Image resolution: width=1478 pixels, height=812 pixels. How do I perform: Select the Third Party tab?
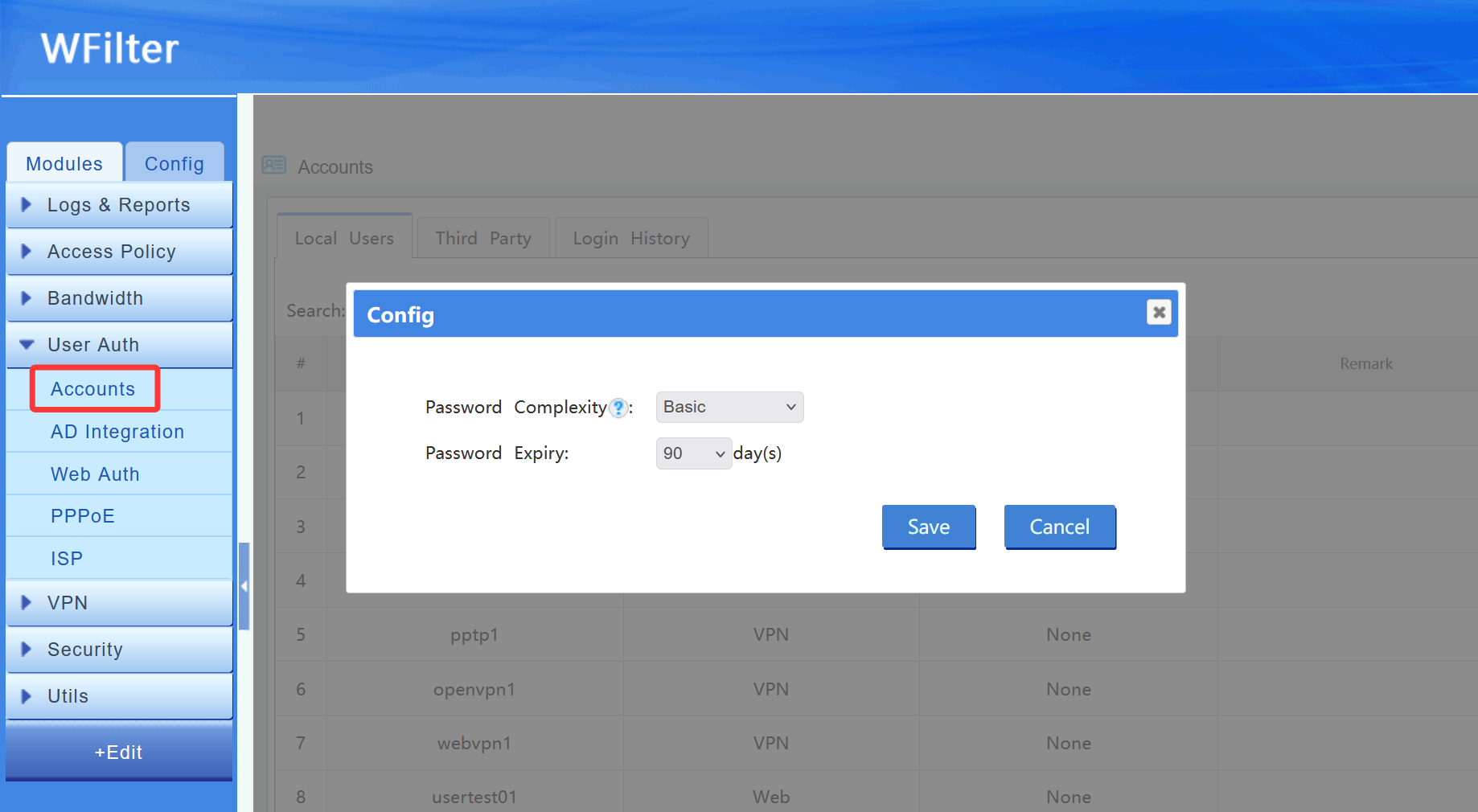(483, 238)
